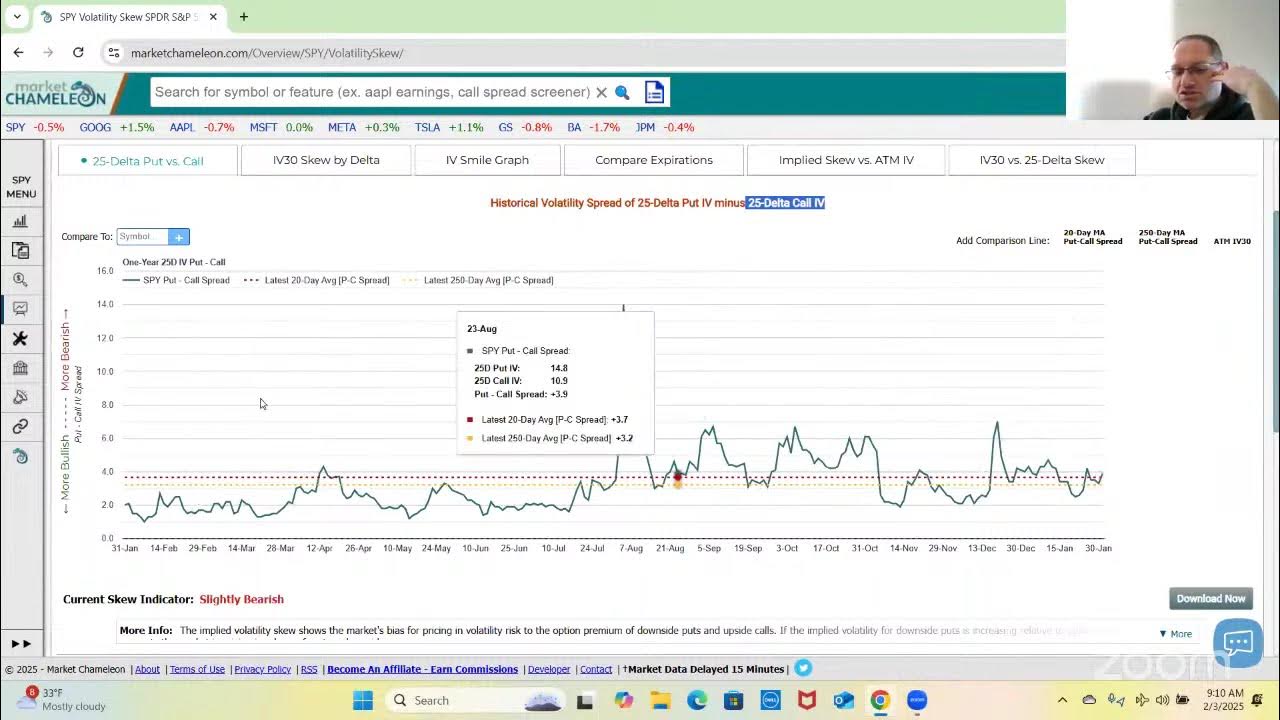Open Google Chrome from the taskbar
1280x720 pixels.
click(x=880, y=700)
